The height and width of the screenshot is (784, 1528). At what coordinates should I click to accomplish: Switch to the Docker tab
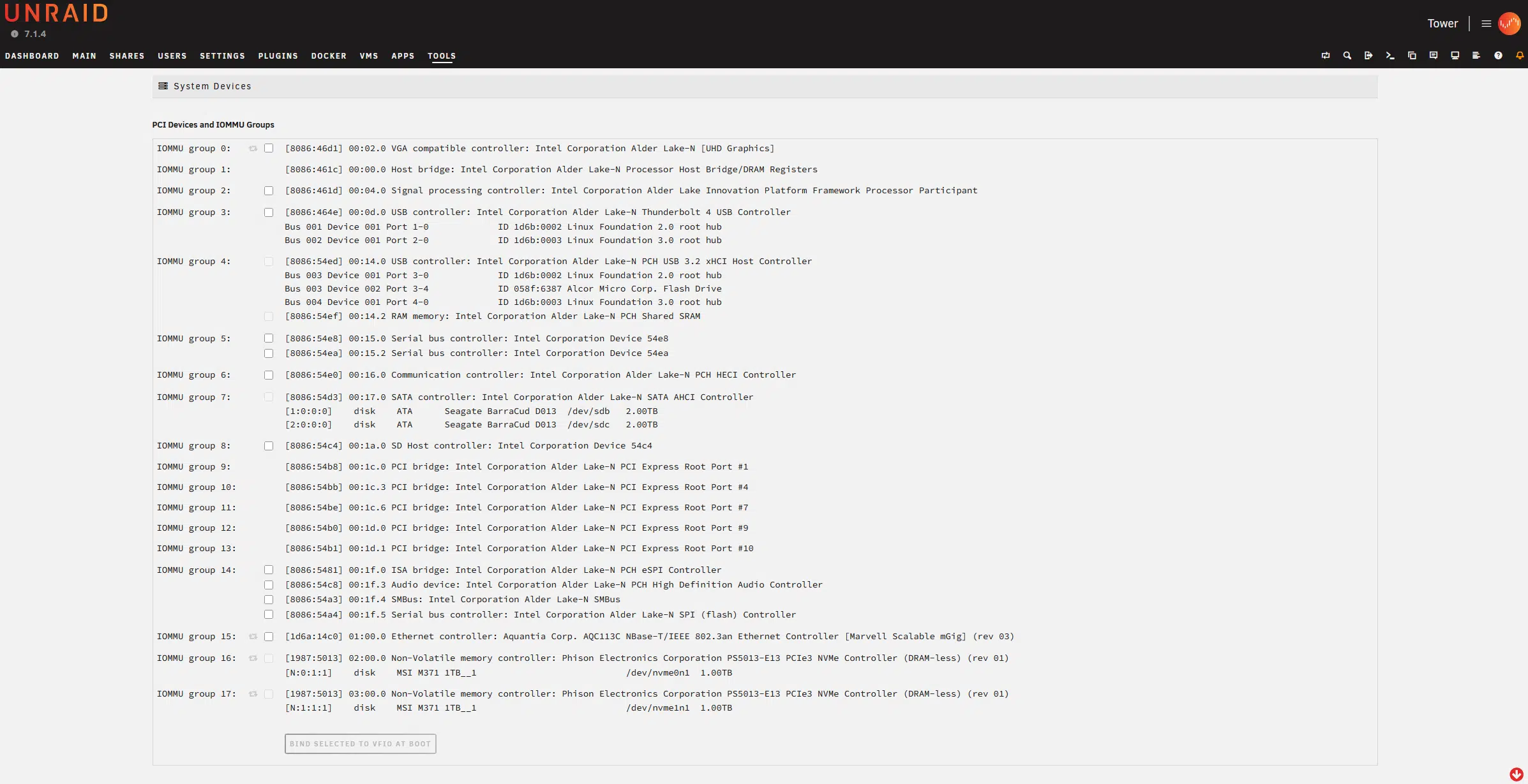[x=329, y=56]
